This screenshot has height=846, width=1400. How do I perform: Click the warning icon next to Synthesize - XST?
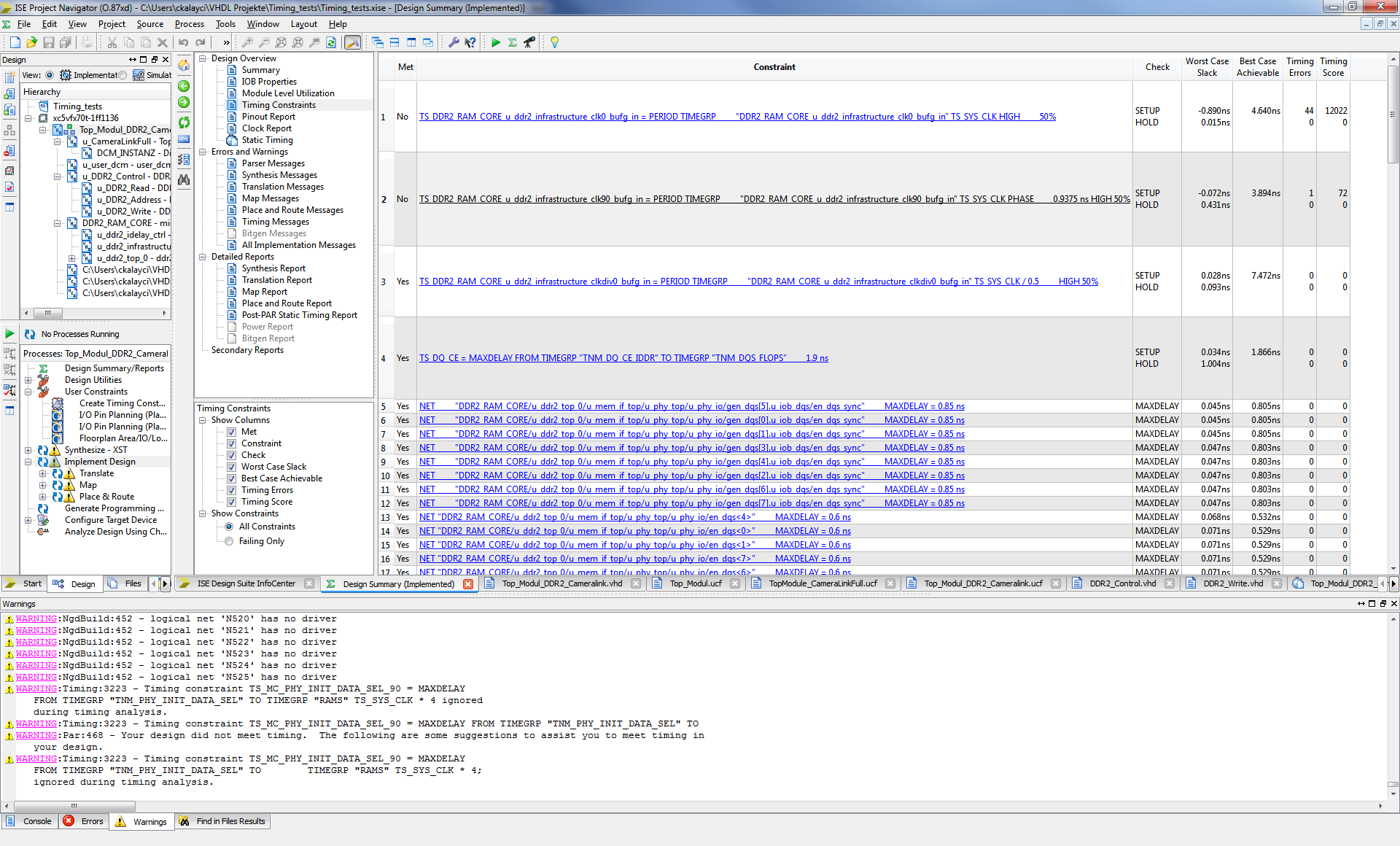coord(55,450)
